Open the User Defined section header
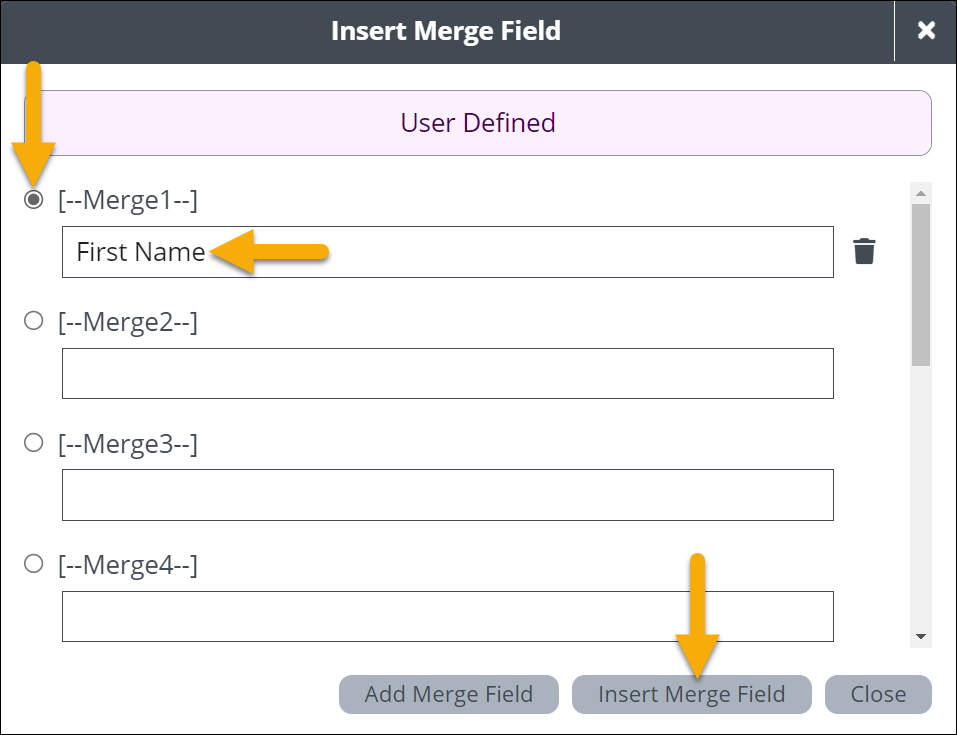957x735 pixels. point(478,123)
